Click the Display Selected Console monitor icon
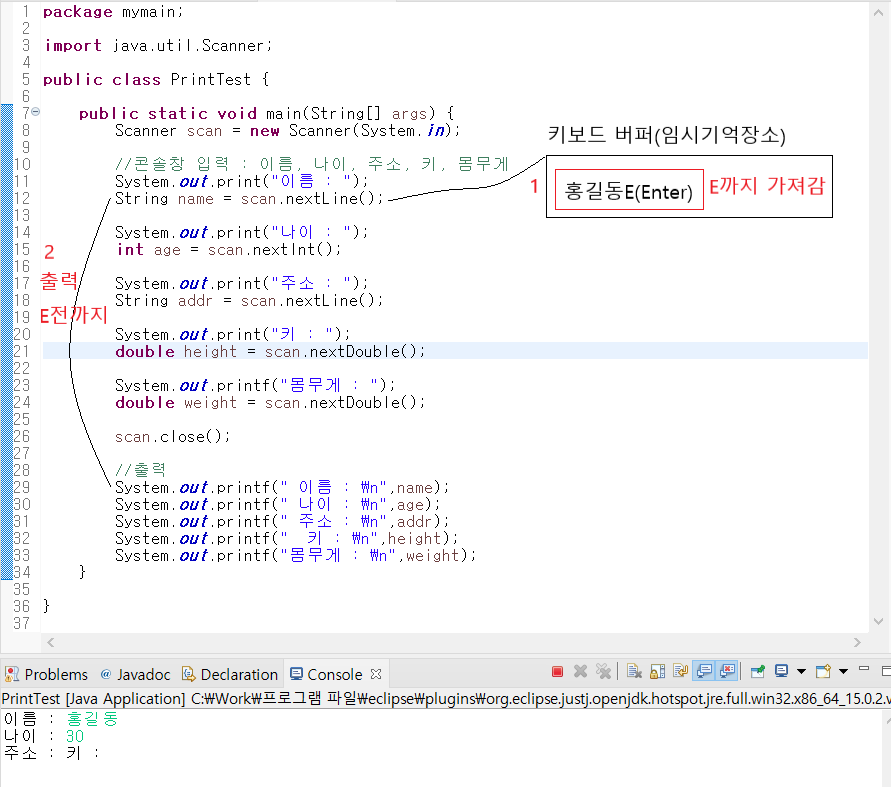 (x=781, y=672)
